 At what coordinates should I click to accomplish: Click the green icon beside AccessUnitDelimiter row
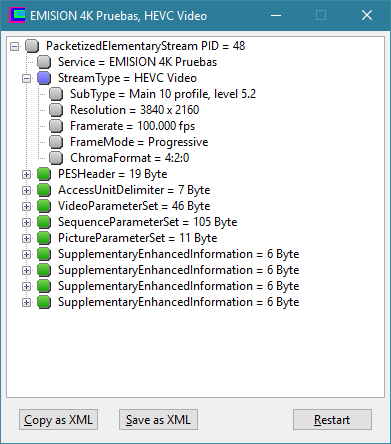click(x=44, y=190)
